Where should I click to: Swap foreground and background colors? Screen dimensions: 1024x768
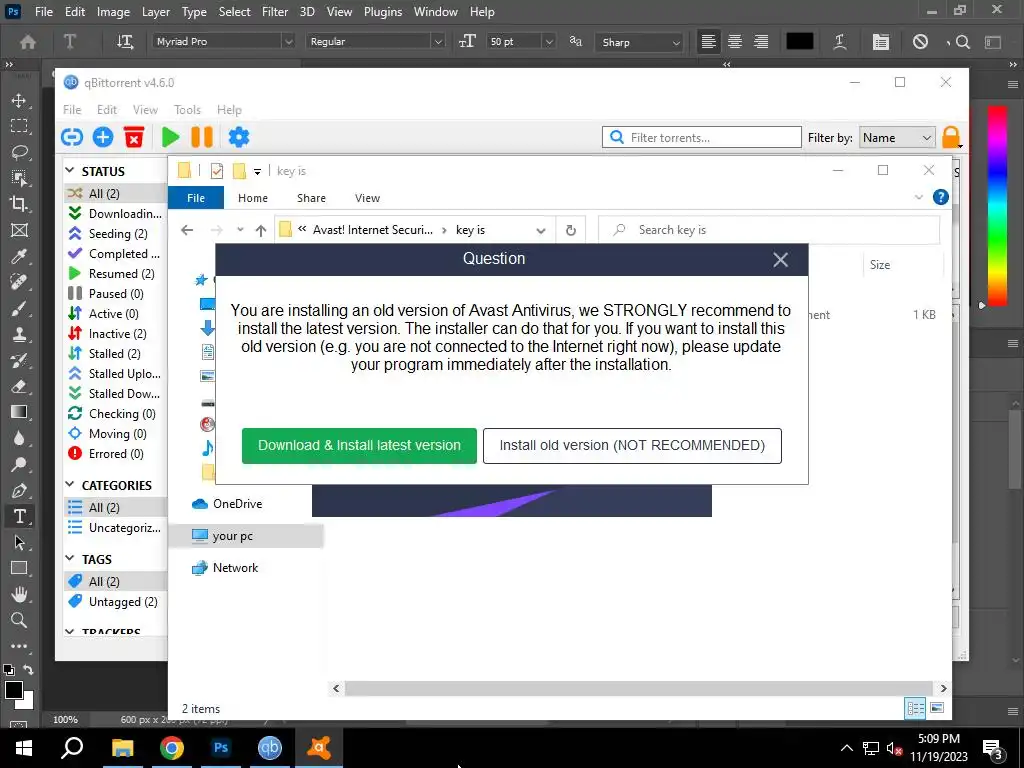point(28,670)
